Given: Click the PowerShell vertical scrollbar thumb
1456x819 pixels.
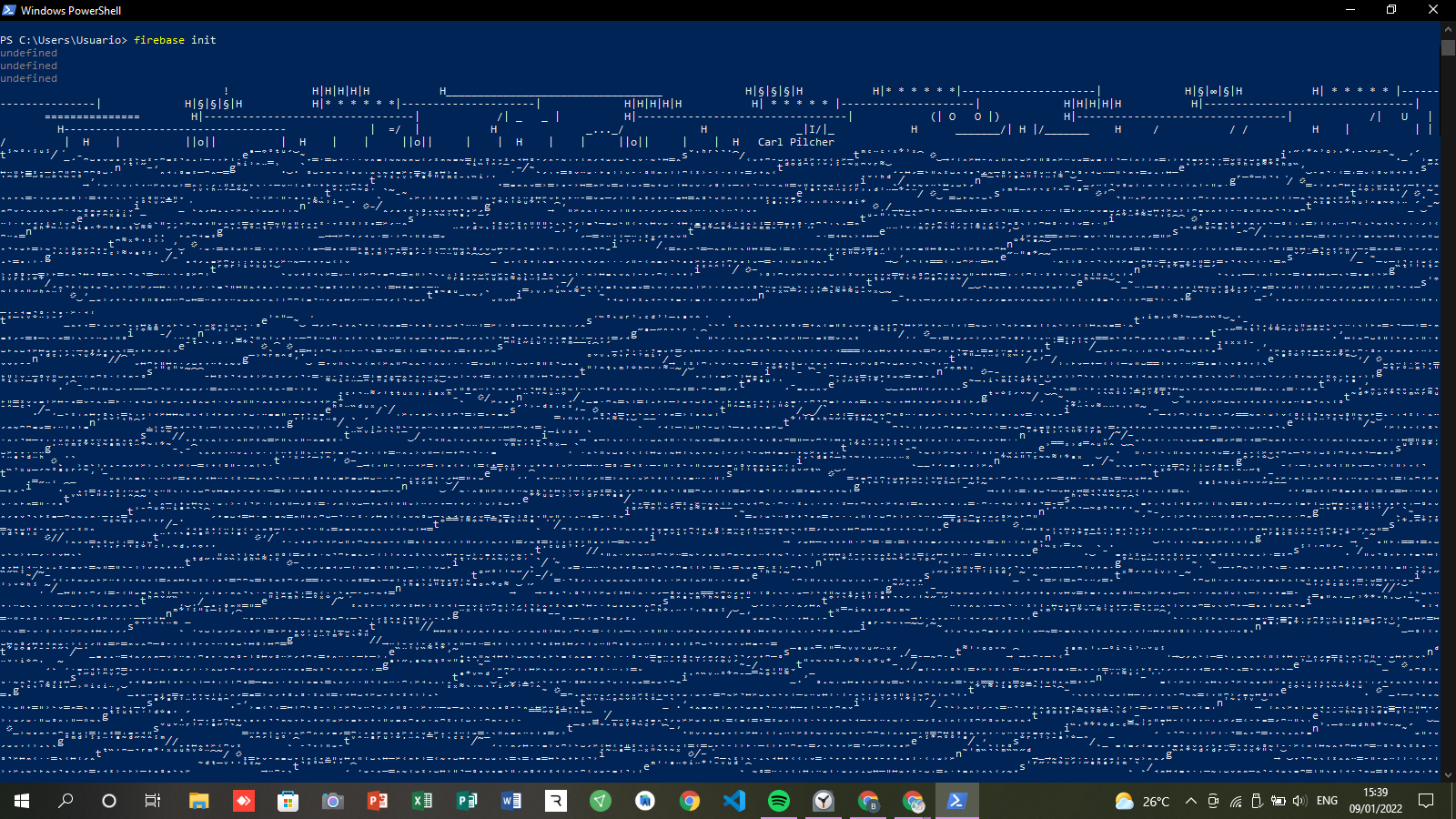Looking at the screenshot, I should click(1448, 47).
